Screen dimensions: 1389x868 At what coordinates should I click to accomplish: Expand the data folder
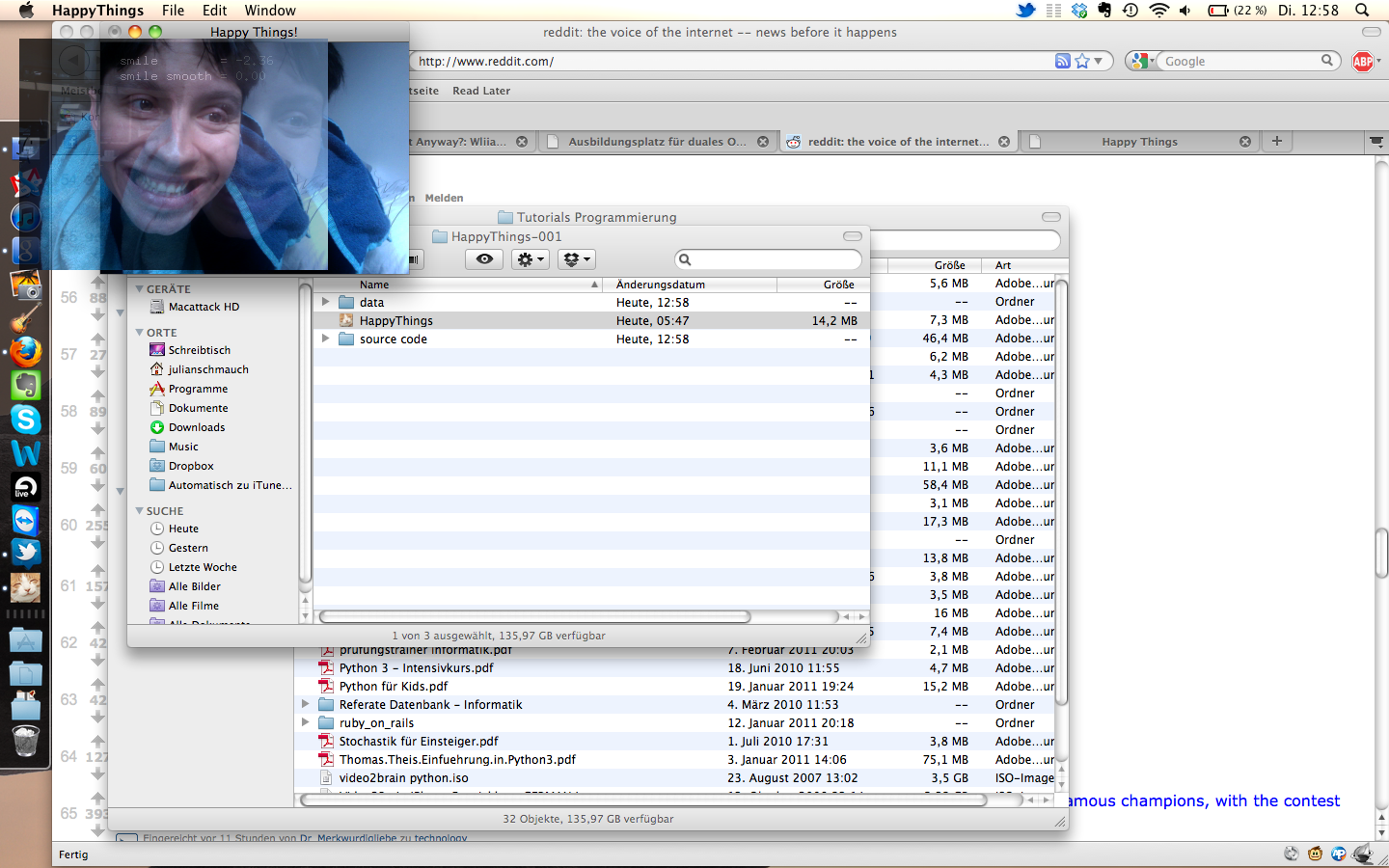point(326,302)
